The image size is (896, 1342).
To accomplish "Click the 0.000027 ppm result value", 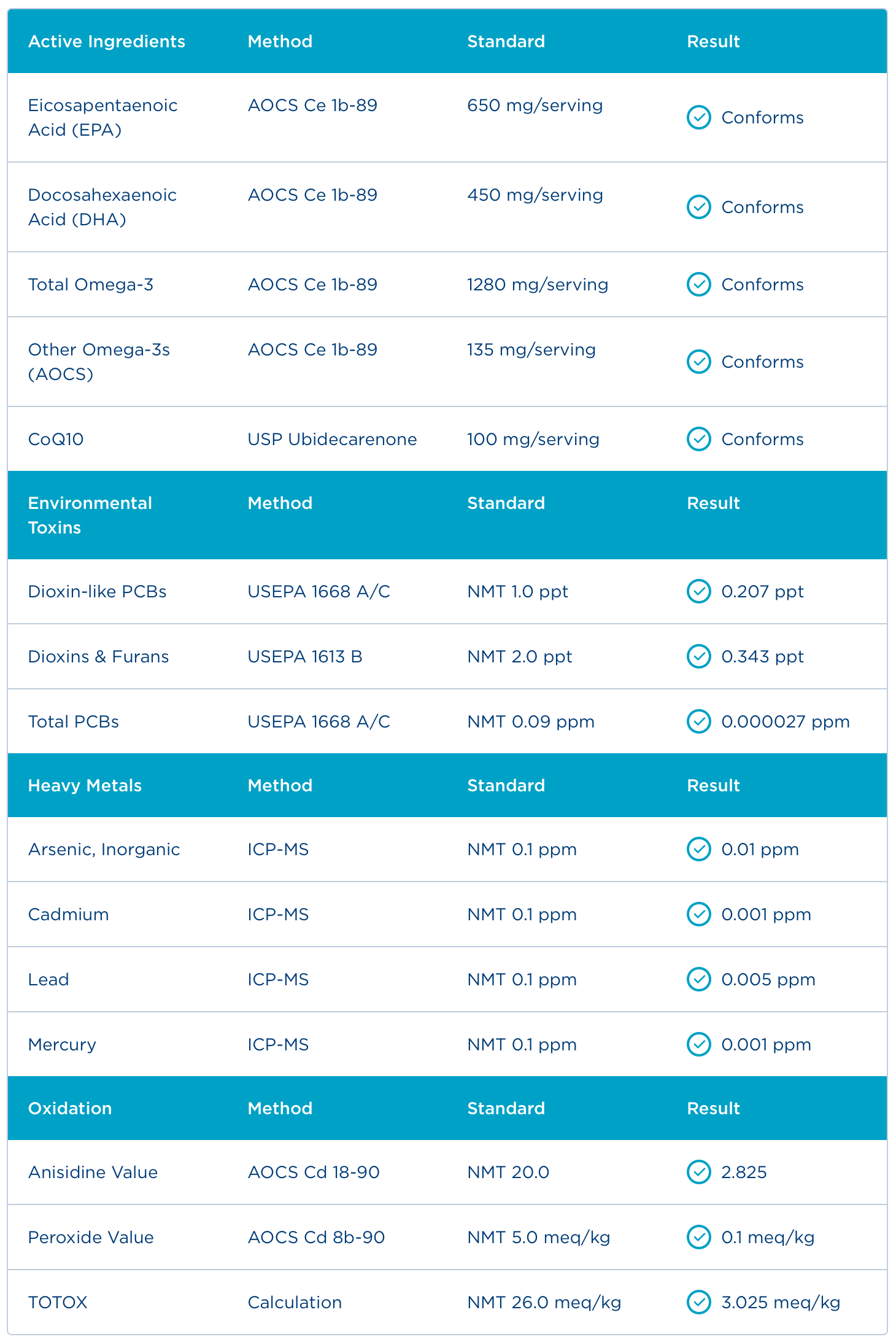I will 786,721.
